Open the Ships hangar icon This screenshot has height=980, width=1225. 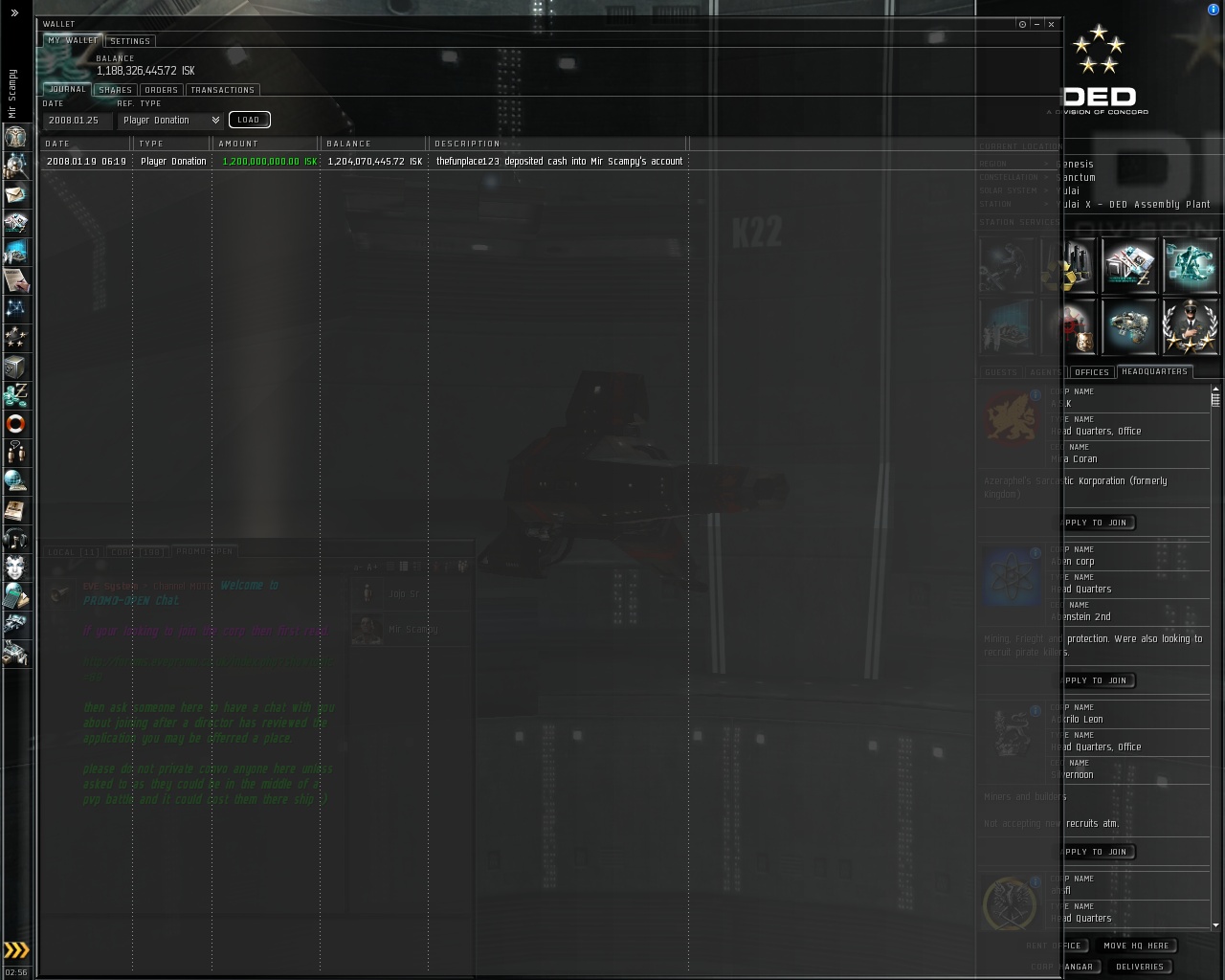16,625
